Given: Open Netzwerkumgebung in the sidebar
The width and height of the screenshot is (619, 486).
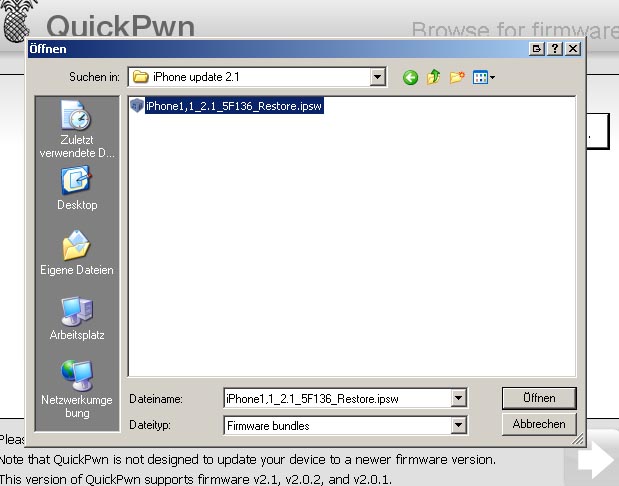Looking at the screenshot, I should point(77,388).
